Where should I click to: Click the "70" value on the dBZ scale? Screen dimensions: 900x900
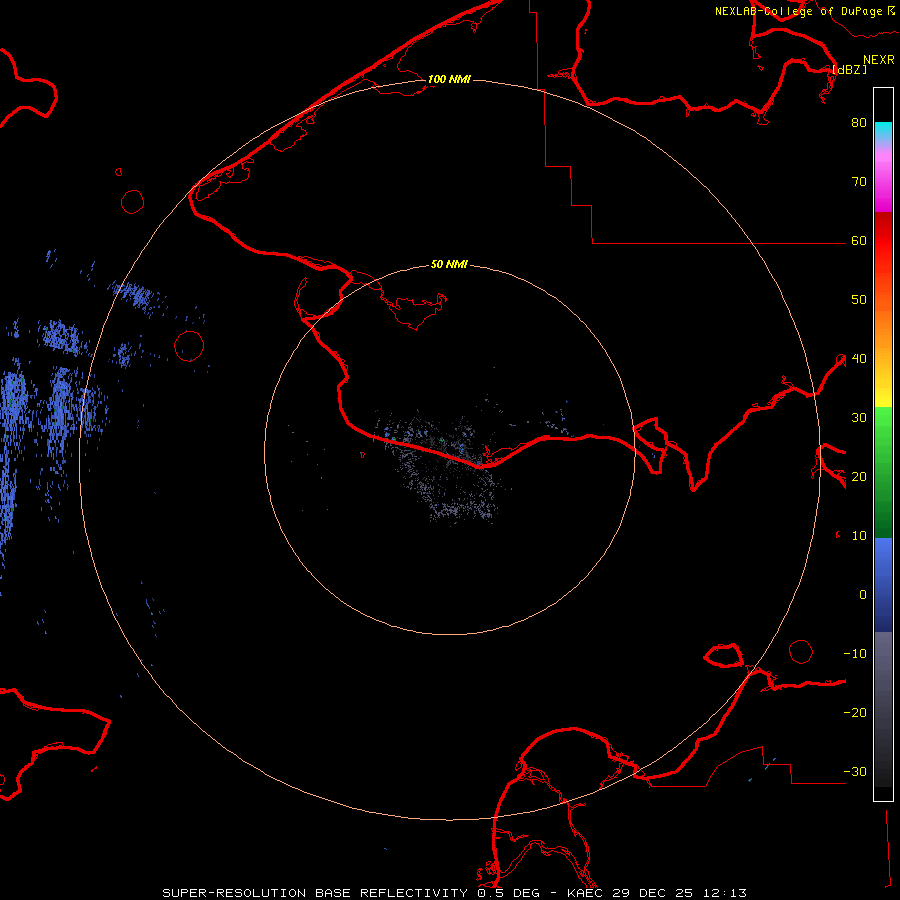coord(859,181)
